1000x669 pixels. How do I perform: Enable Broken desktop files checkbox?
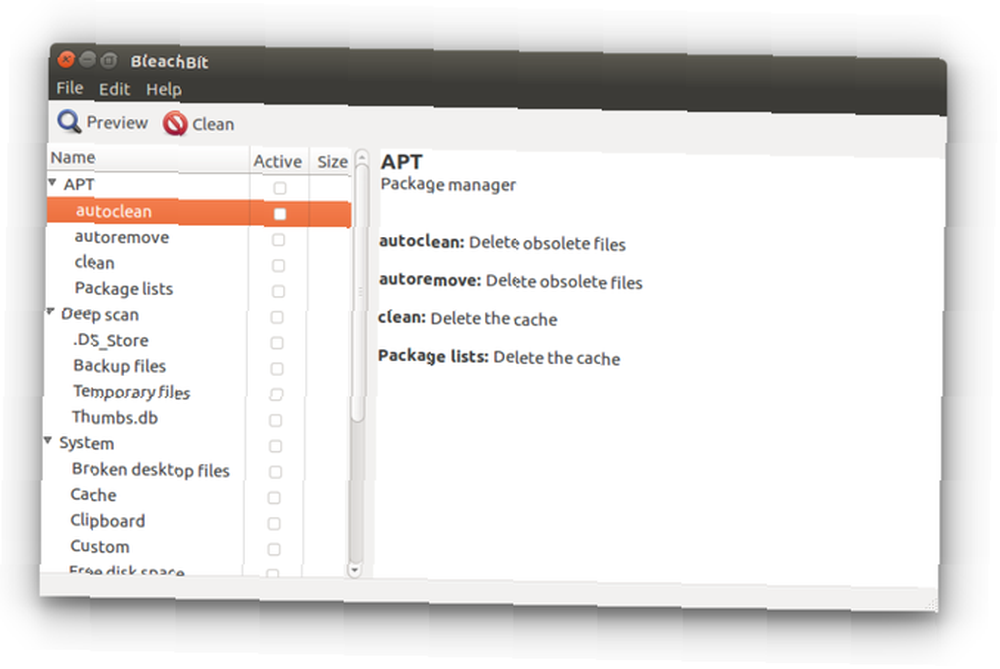[x=275, y=472]
